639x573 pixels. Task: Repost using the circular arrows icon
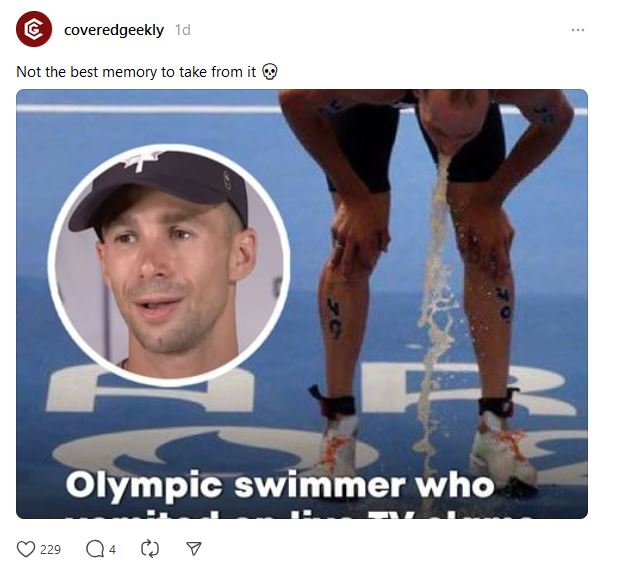tap(150, 549)
